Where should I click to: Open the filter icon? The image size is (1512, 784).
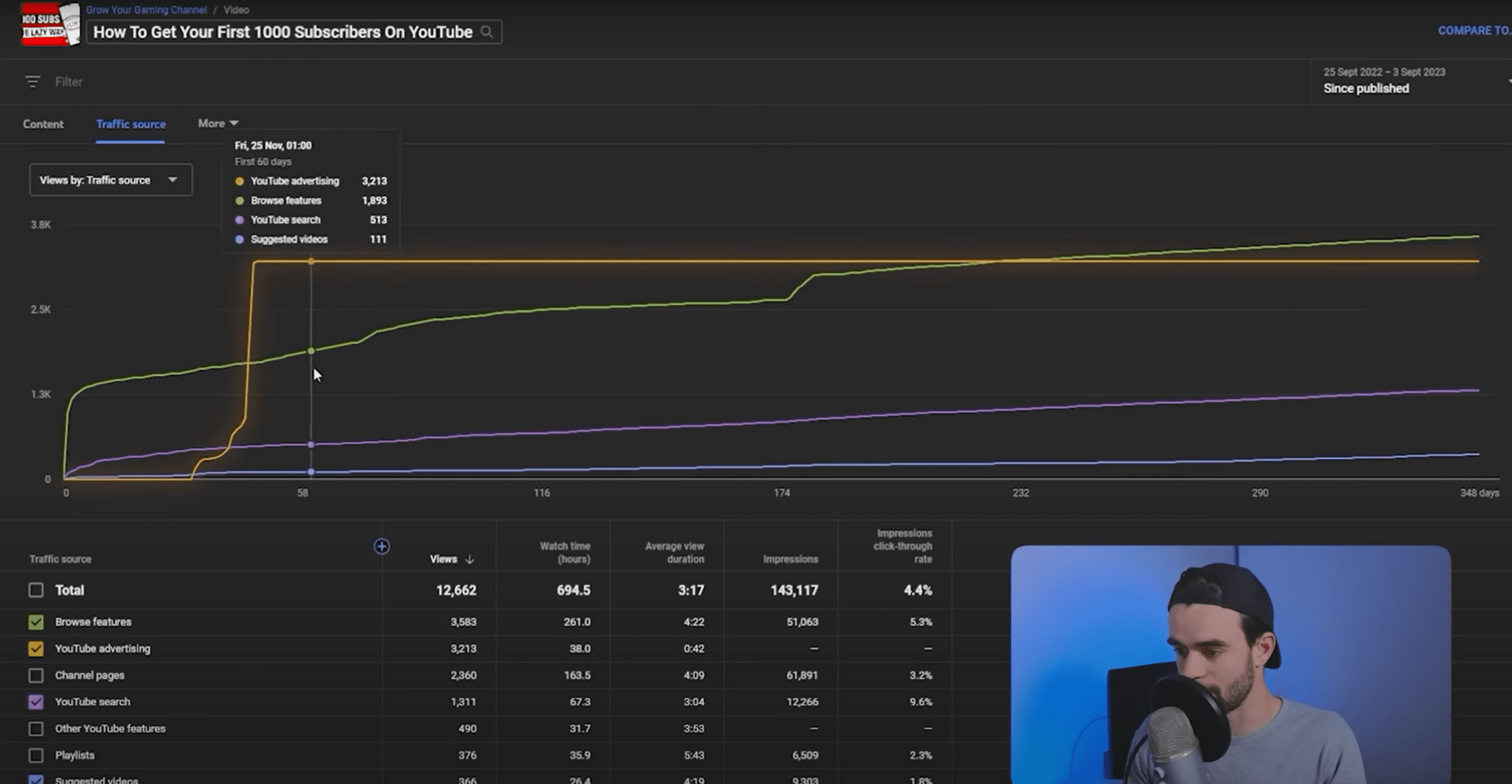pyautogui.click(x=33, y=81)
